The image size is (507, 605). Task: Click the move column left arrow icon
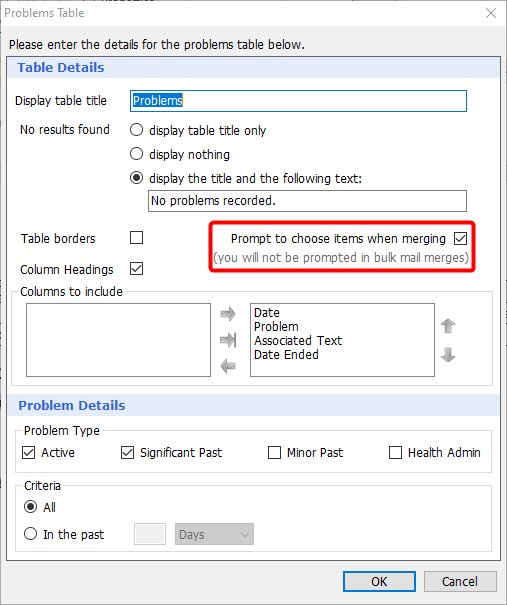pos(228,366)
